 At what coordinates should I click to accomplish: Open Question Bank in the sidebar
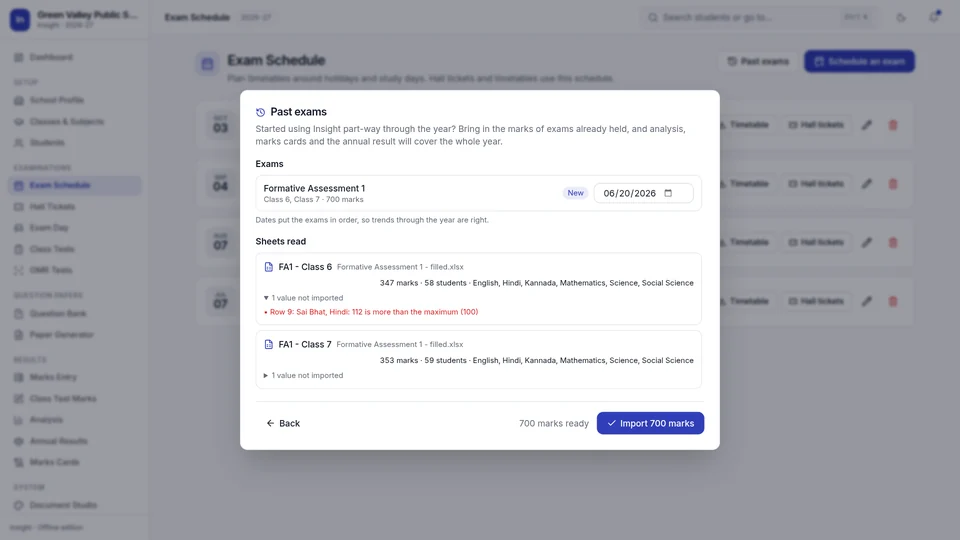click(x=58, y=313)
